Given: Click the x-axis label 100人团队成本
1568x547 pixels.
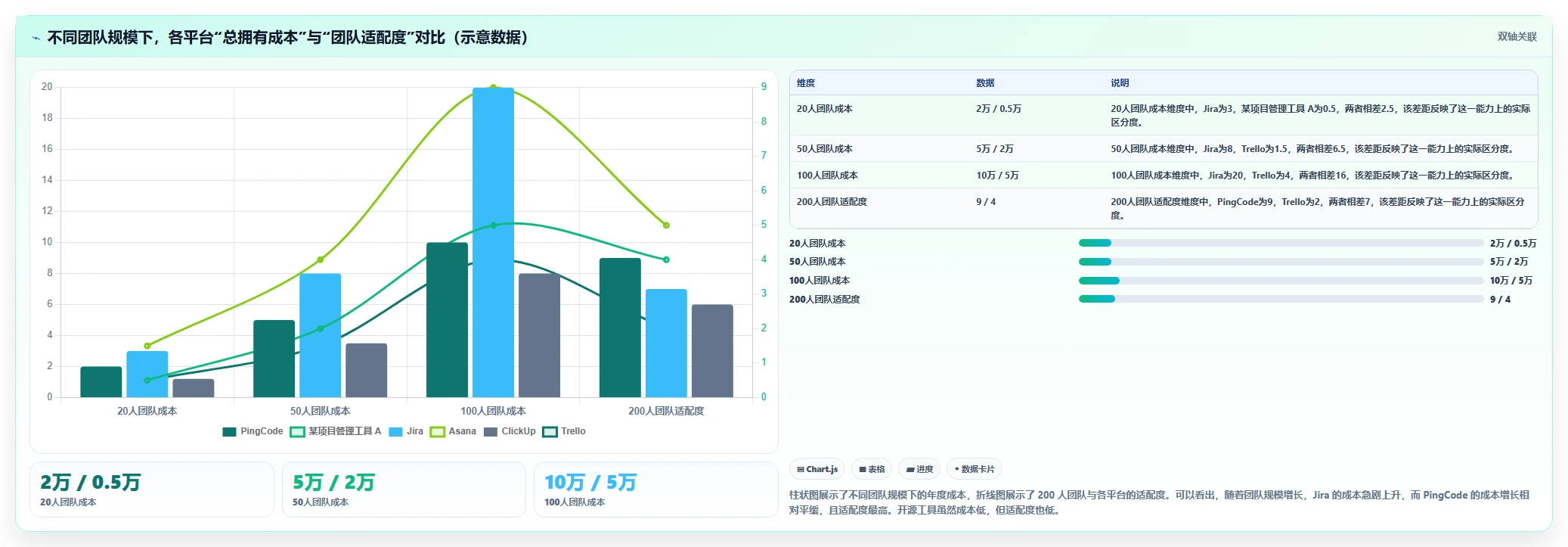Looking at the screenshot, I should point(493,411).
